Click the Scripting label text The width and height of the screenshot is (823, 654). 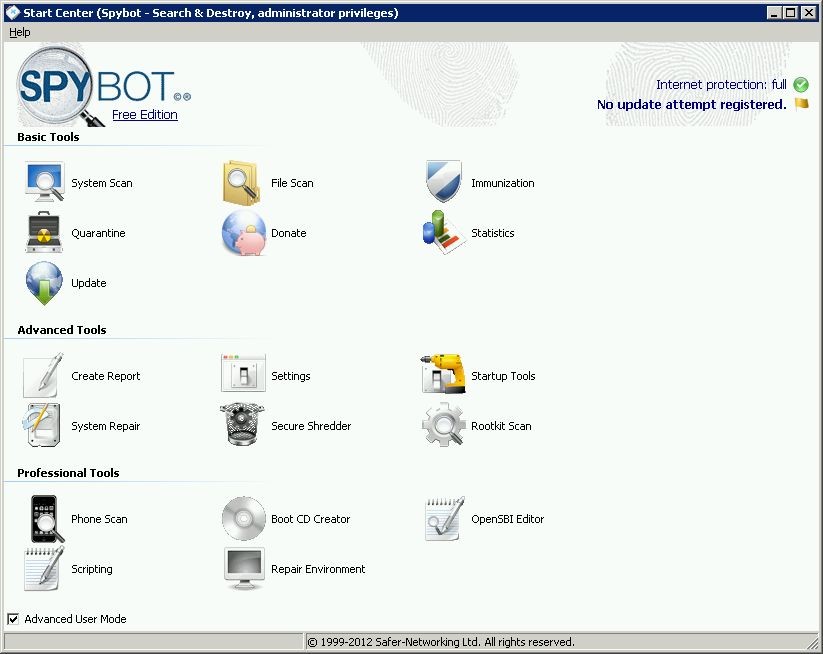(92, 569)
